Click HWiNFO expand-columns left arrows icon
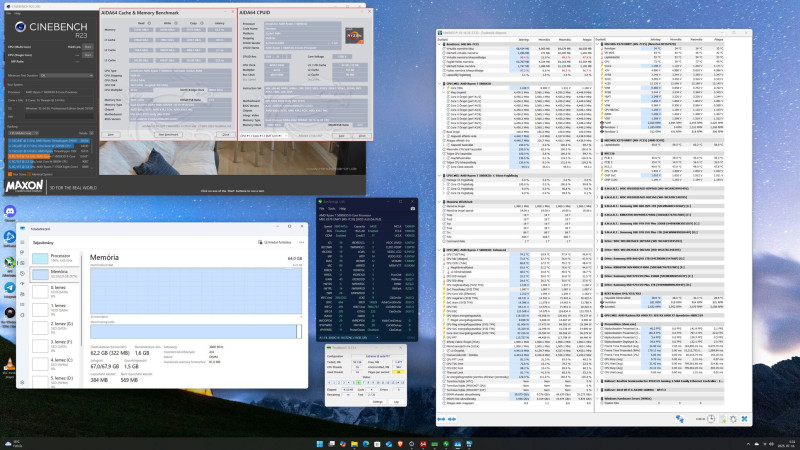 [441, 419]
